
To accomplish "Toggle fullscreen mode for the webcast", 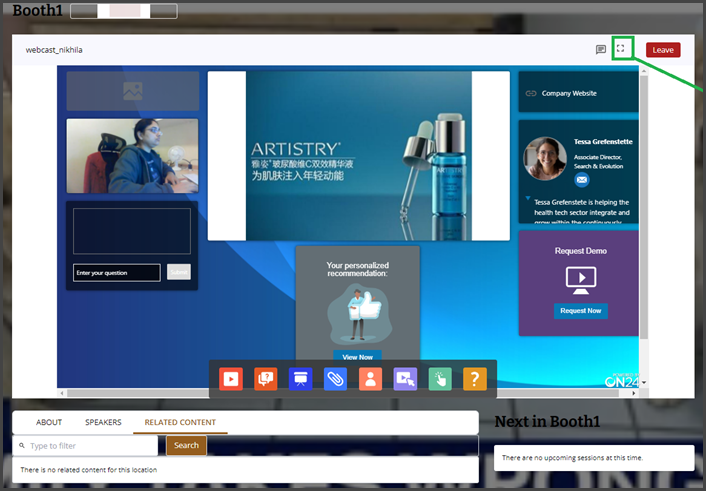I will 620,48.
